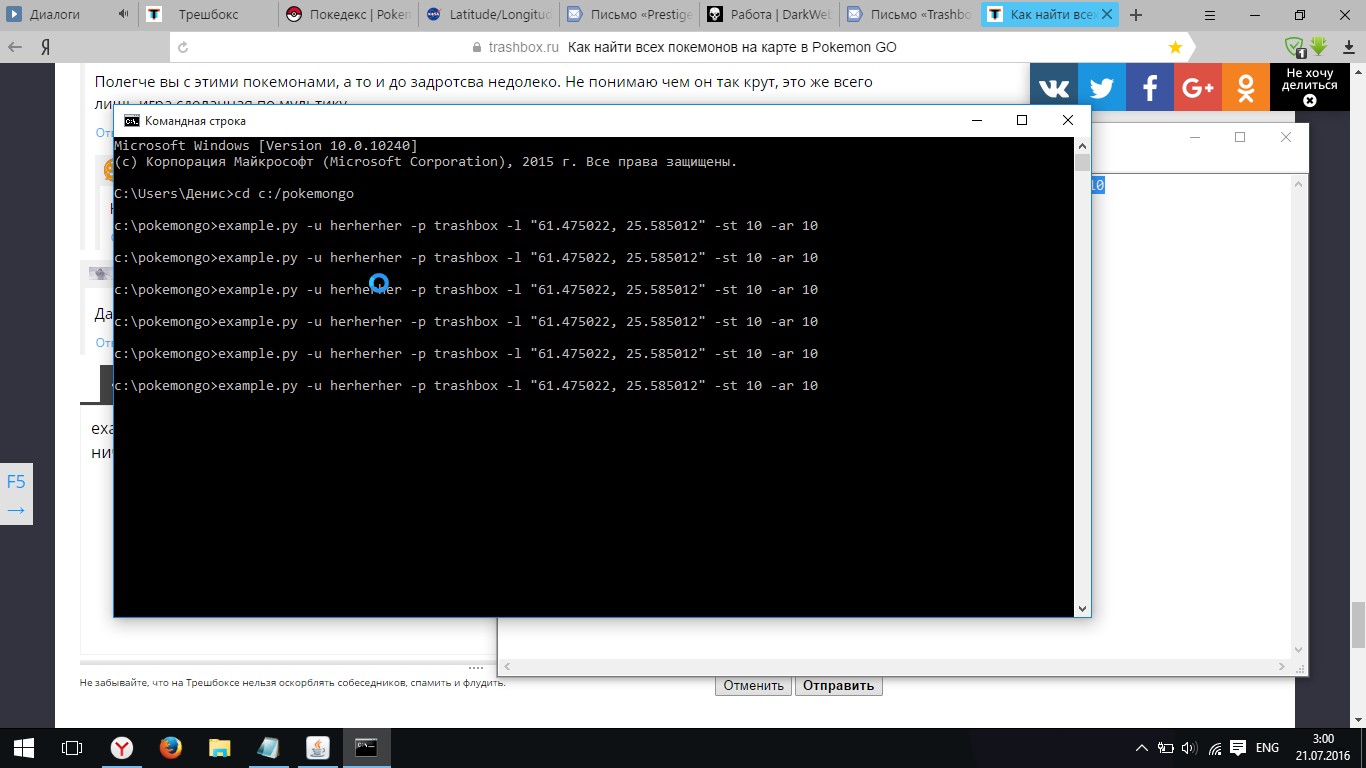Open File Explorer from the taskbar
This screenshot has width=1366, height=768.
[219, 747]
